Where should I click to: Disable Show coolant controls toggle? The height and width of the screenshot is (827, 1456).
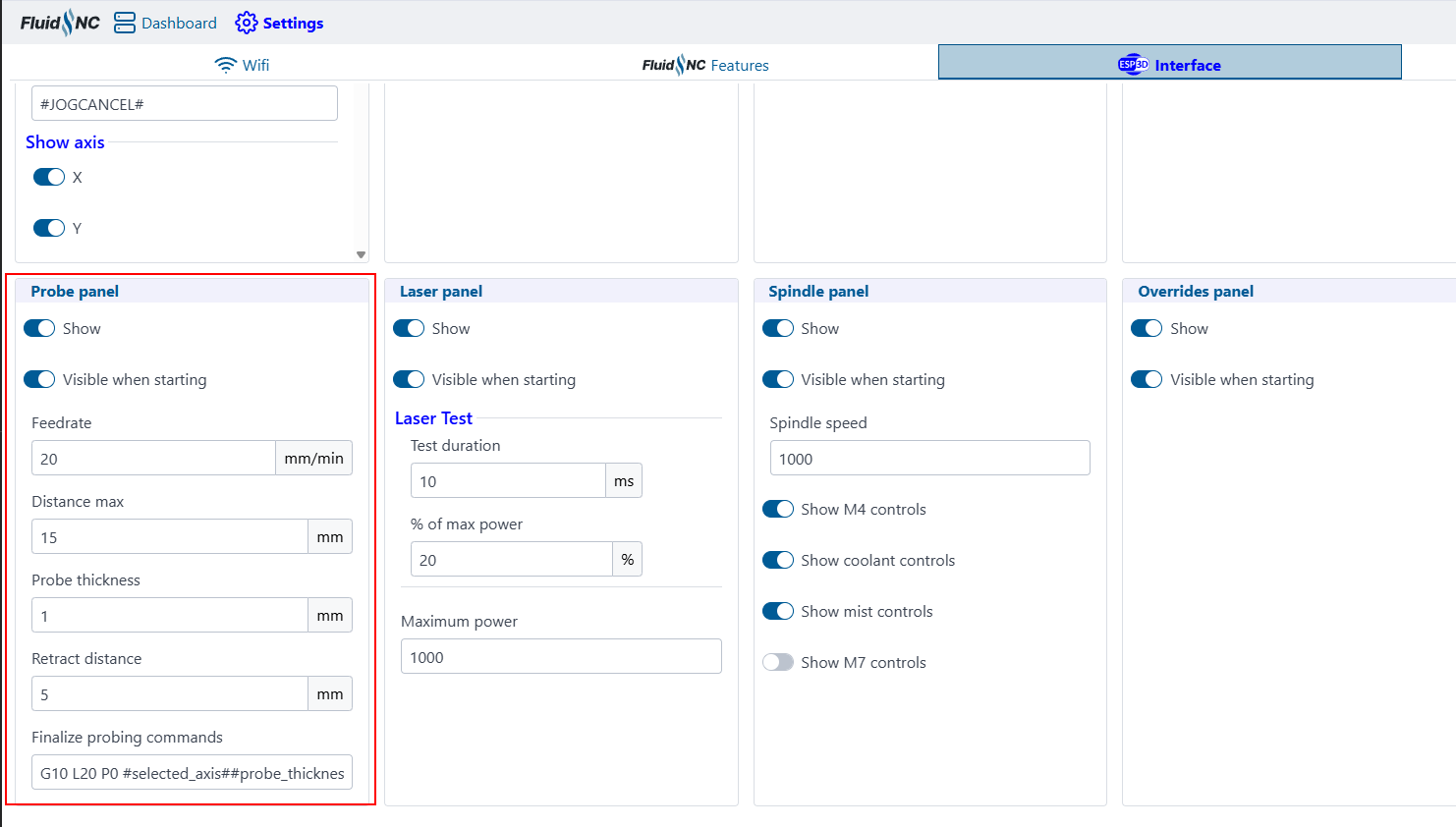(x=778, y=560)
